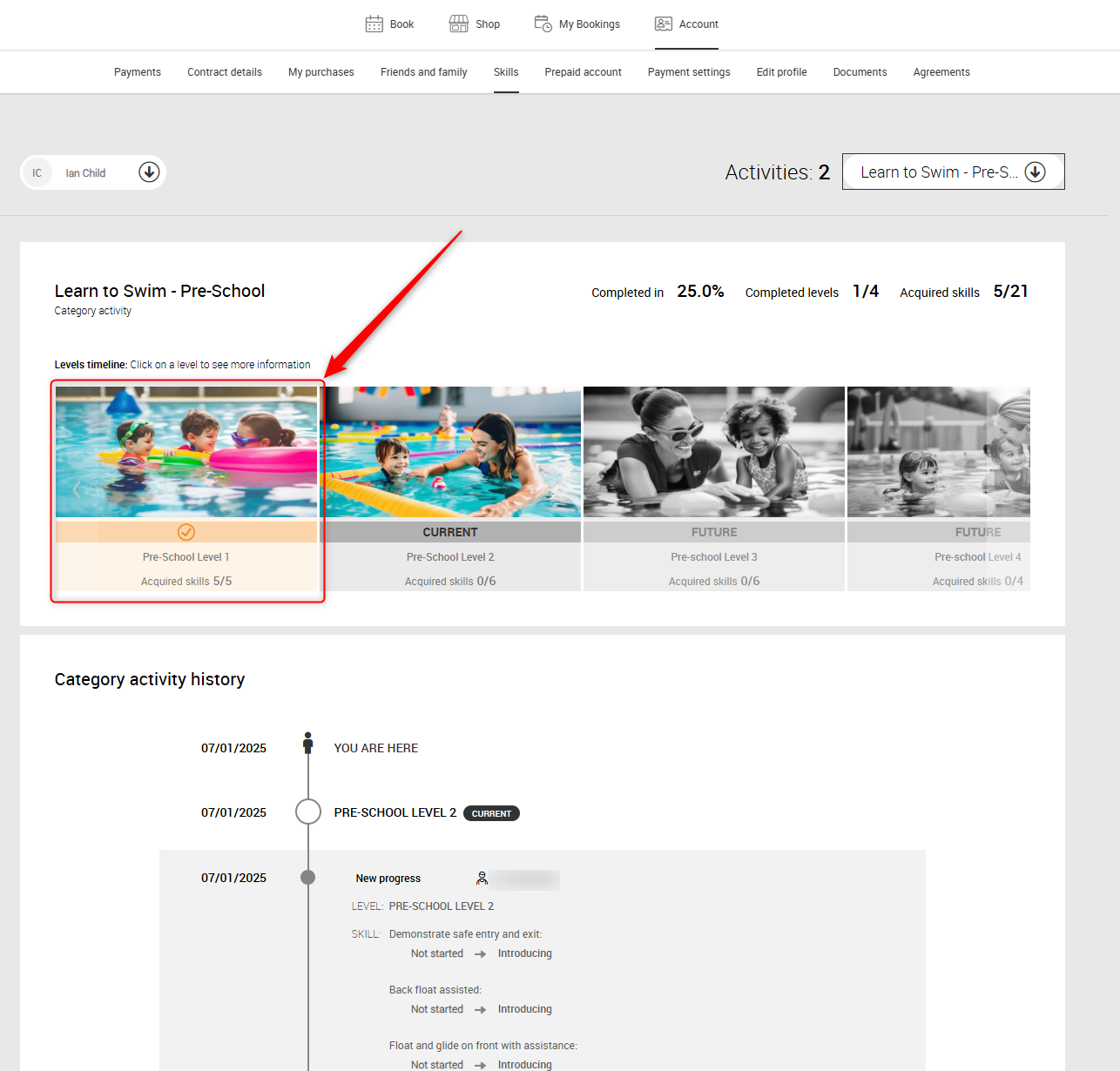Select the Pre-school Level 3 future card
Viewport: 1120px width, 1071px height.
[714, 488]
